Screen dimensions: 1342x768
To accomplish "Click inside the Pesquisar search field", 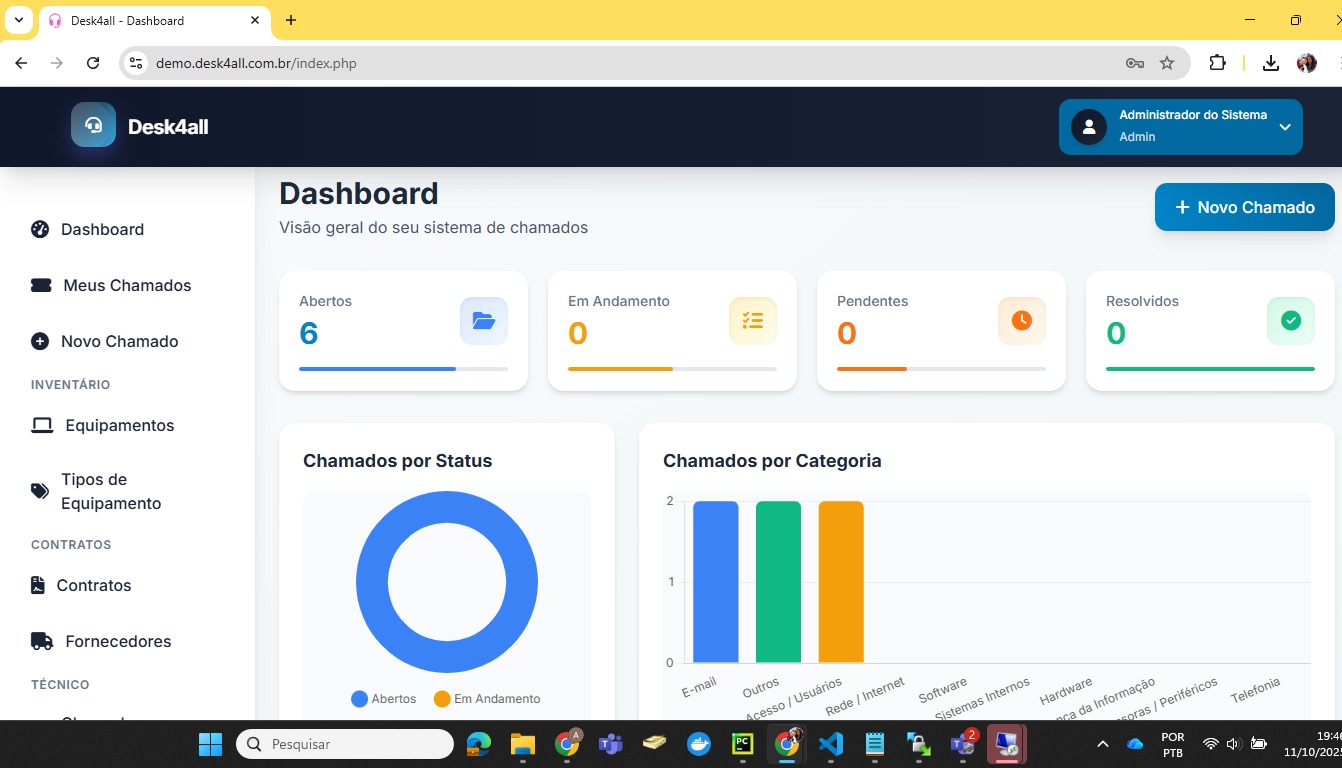I will pyautogui.click(x=345, y=744).
